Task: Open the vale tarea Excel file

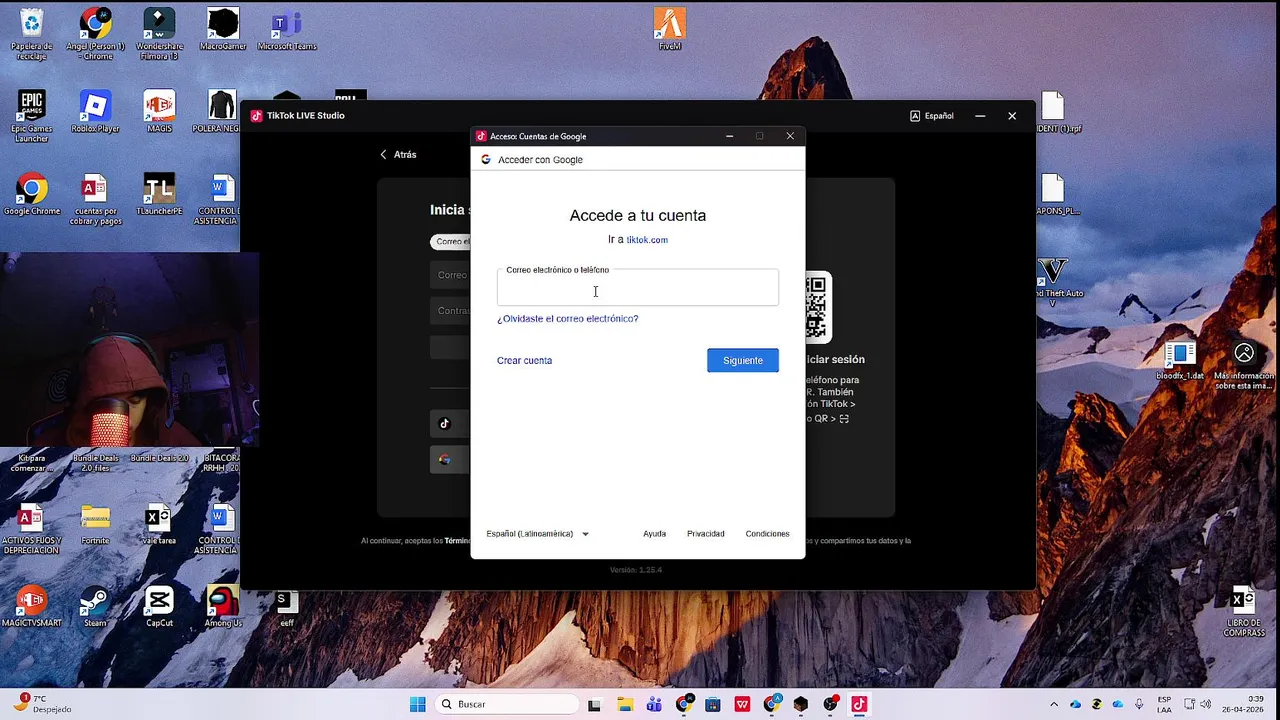Action: click(159, 525)
